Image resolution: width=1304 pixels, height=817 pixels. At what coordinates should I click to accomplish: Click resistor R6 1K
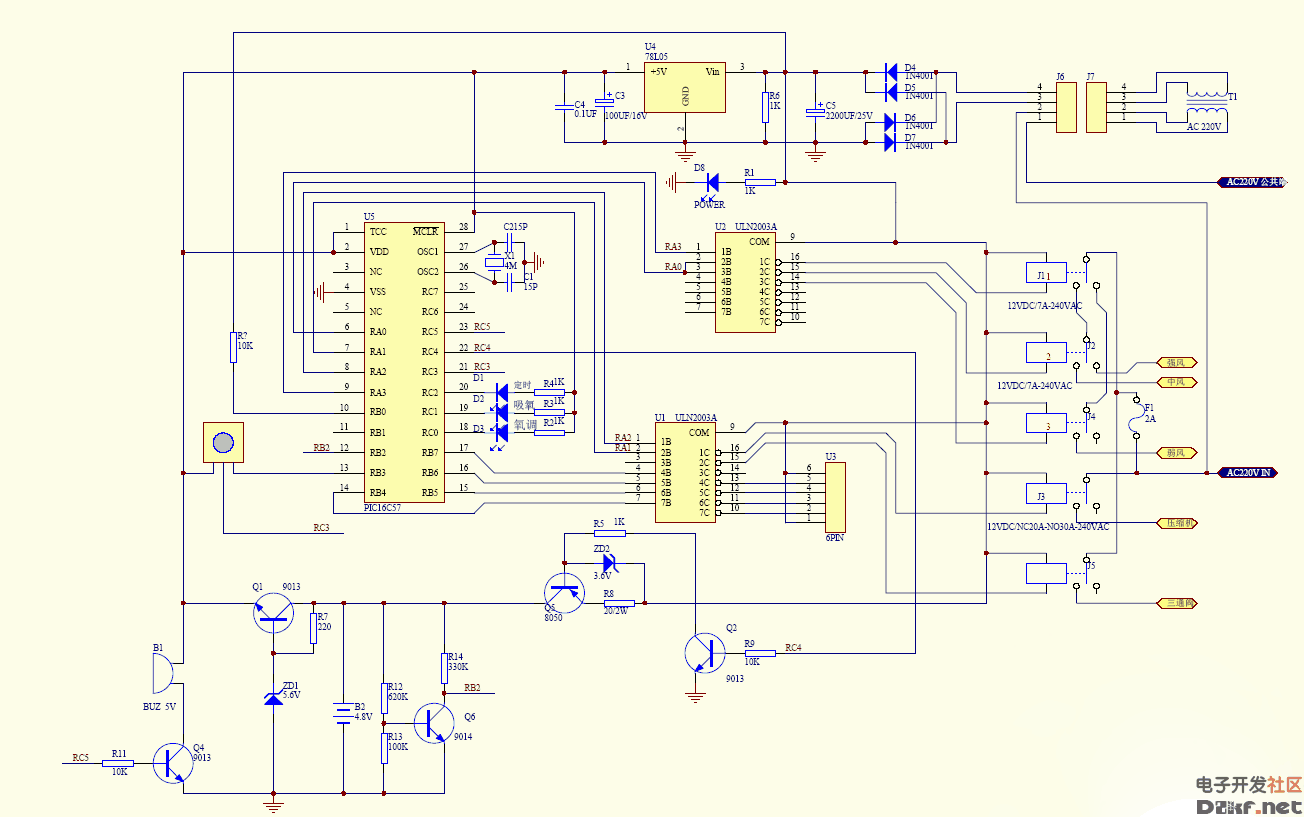765,107
